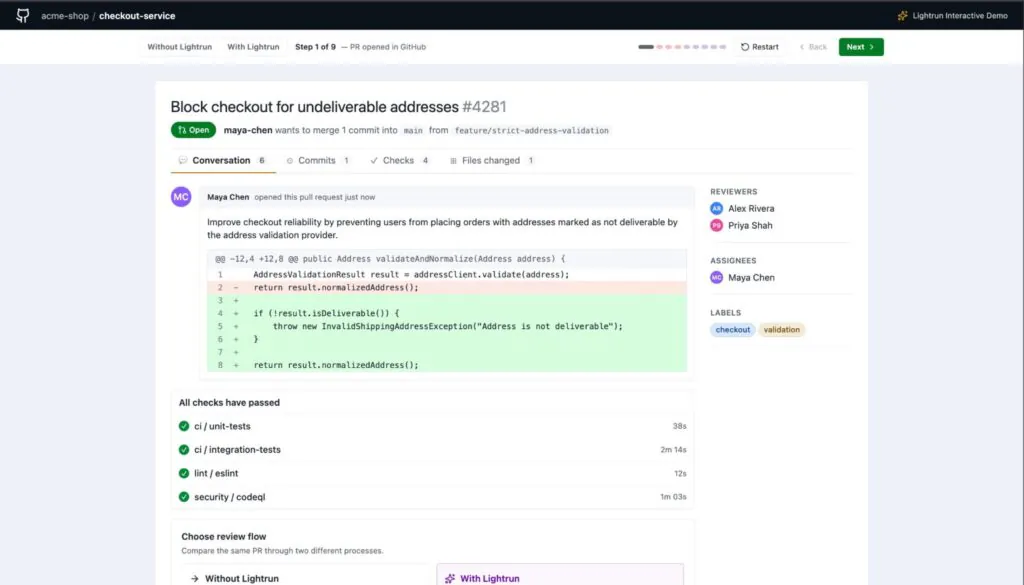Open the checkout-service repository link
The width and height of the screenshot is (1024, 585).
tap(137, 16)
